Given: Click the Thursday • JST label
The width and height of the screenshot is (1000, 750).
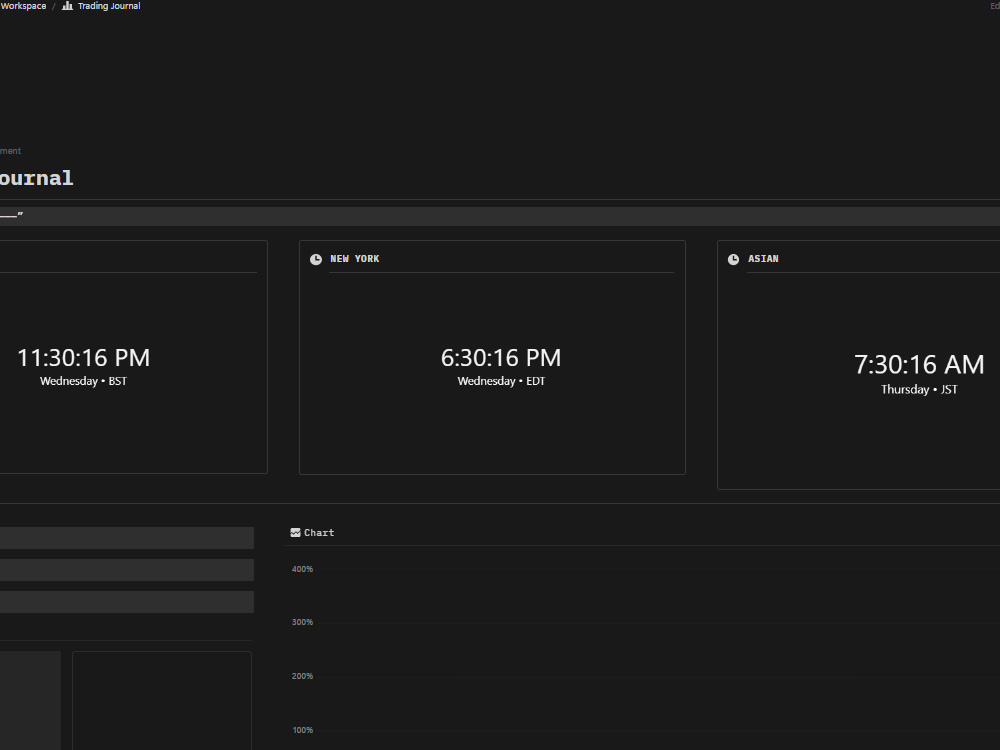Looking at the screenshot, I should tap(919, 389).
